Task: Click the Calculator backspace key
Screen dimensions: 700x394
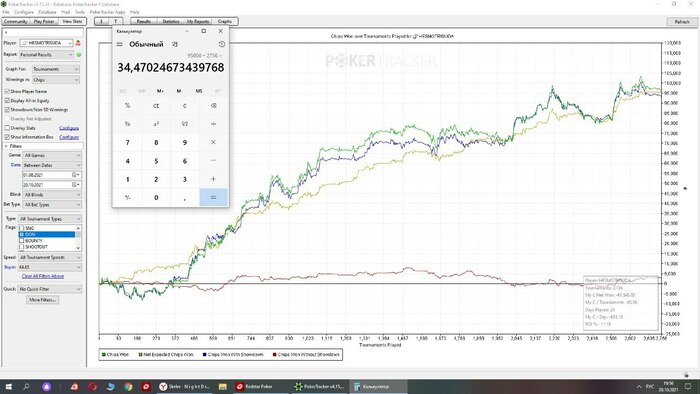Action: 213,106
